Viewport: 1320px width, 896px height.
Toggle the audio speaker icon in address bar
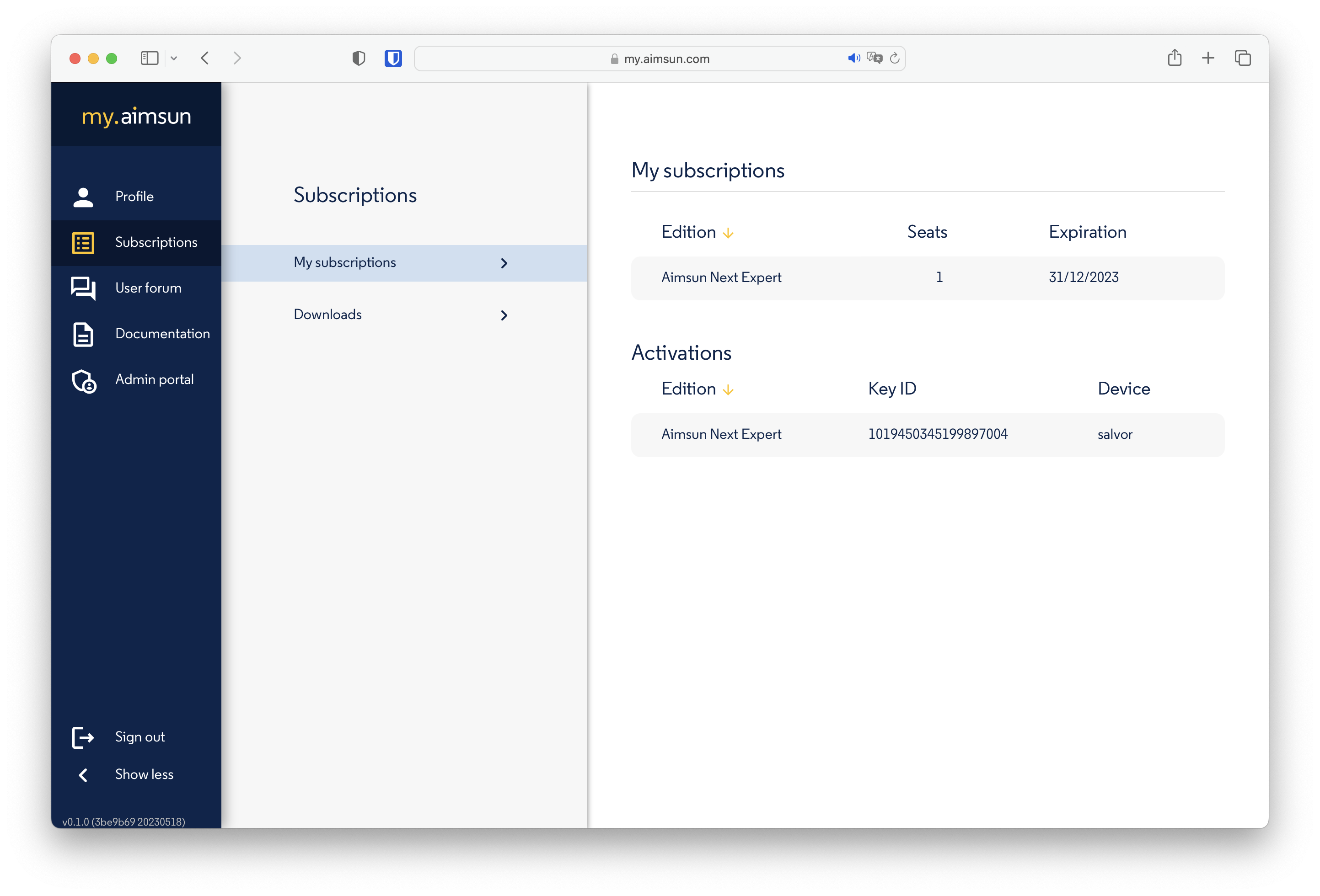click(x=852, y=58)
